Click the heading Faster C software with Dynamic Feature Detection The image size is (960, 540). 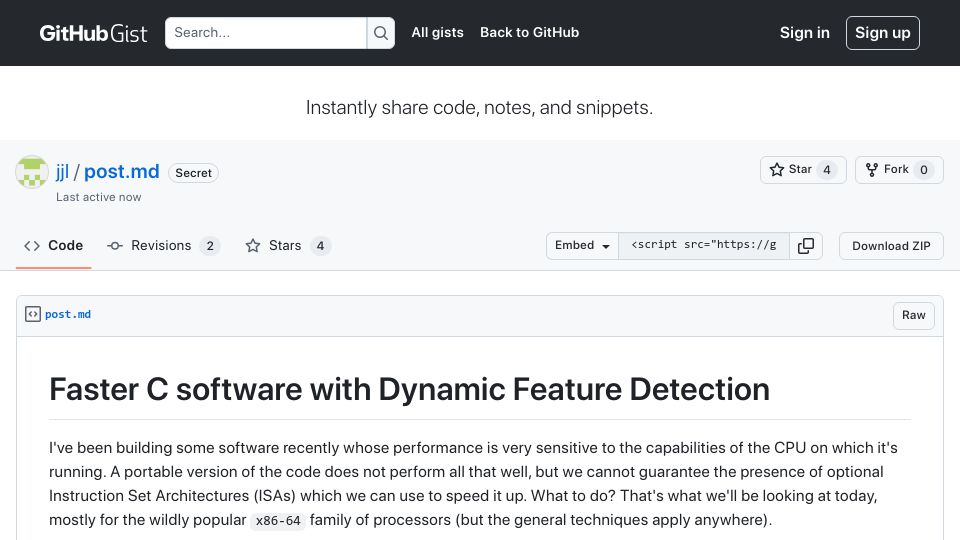(409, 389)
